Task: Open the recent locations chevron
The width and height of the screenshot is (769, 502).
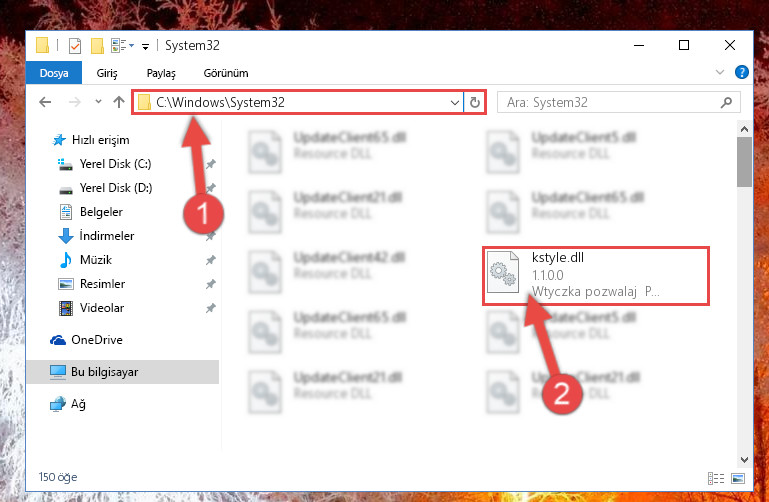Action: [x=98, y=101]
